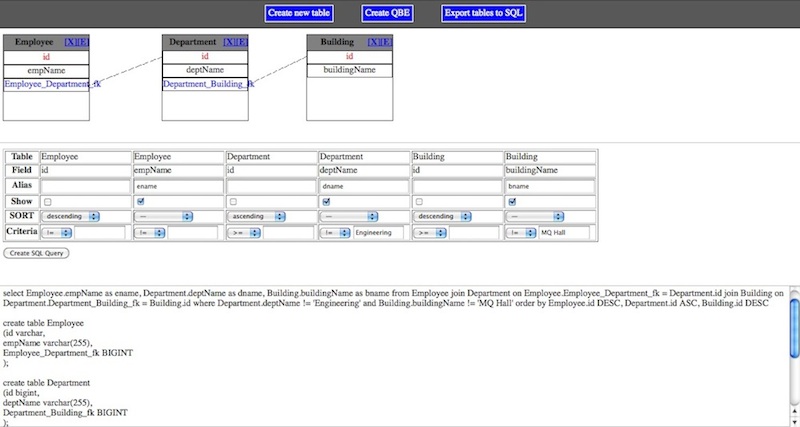The image size is (800, 427).
Task: Click the dname alias input field
Action: pos(364,186)
